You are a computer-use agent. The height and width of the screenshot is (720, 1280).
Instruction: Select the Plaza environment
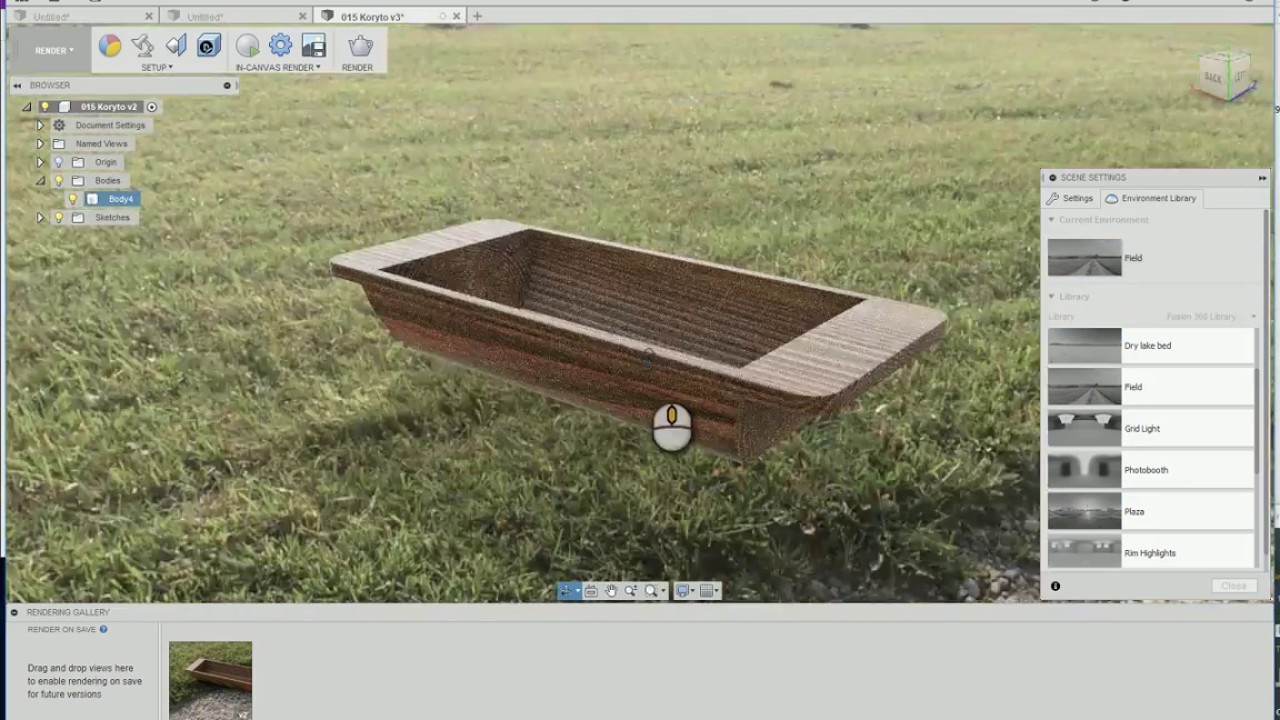[1150, 512]
